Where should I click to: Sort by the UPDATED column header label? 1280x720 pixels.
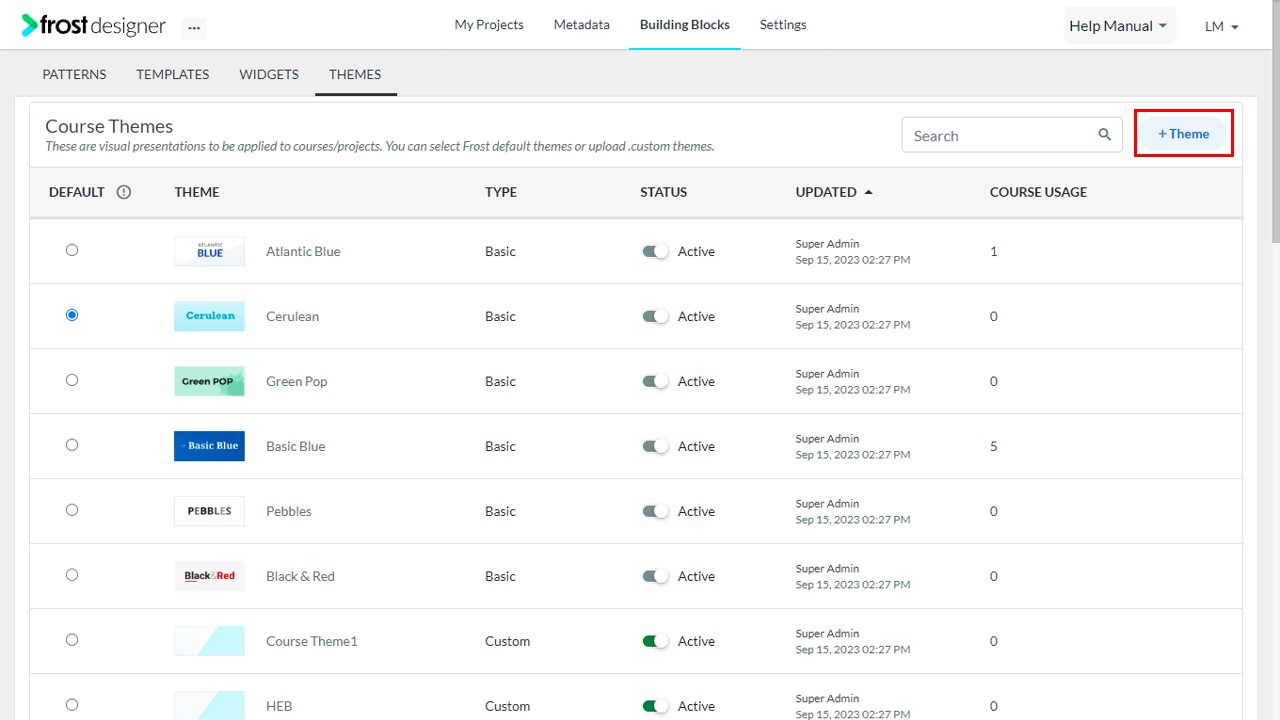(826, 192)
